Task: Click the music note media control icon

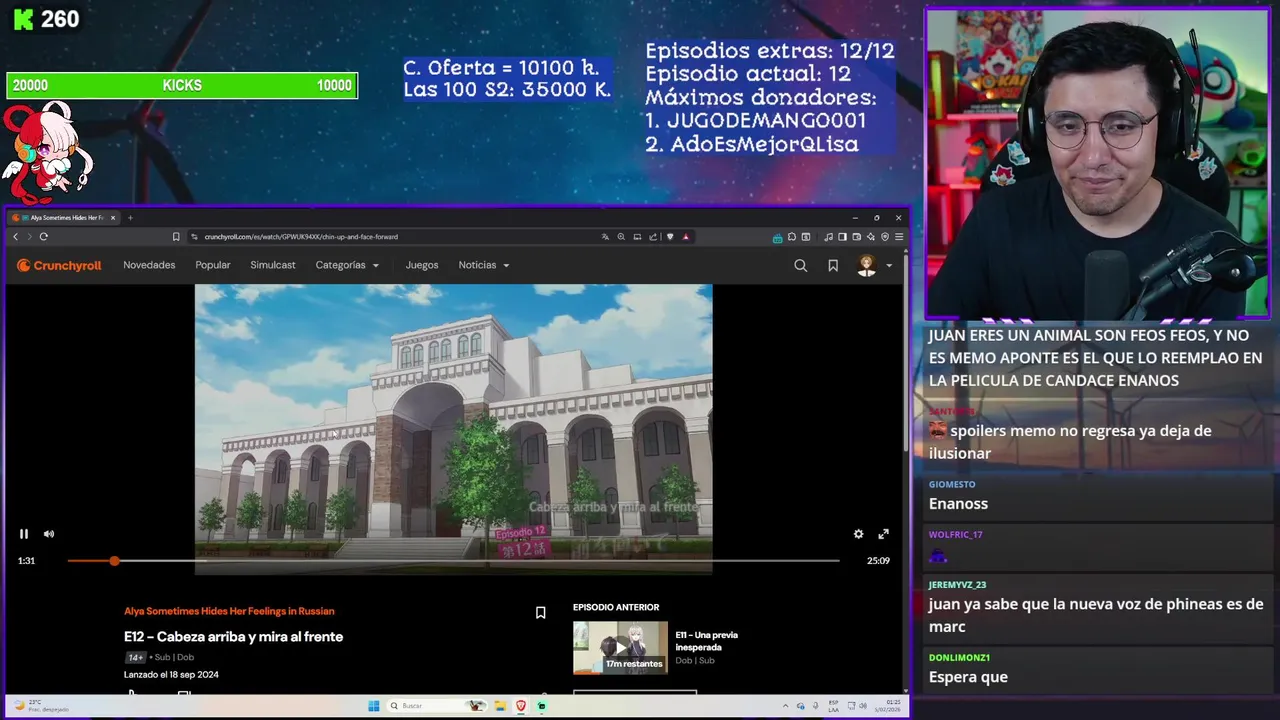Action: pyautogui.click(x=828, y=237)
